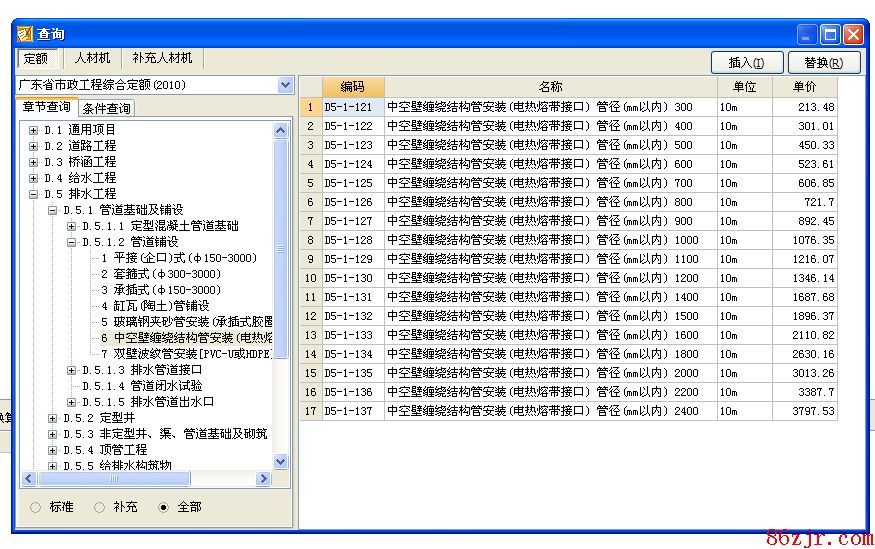875x549 pixels.
Task: Select the 标准 radio button
Action: click(x=36, y=507)
